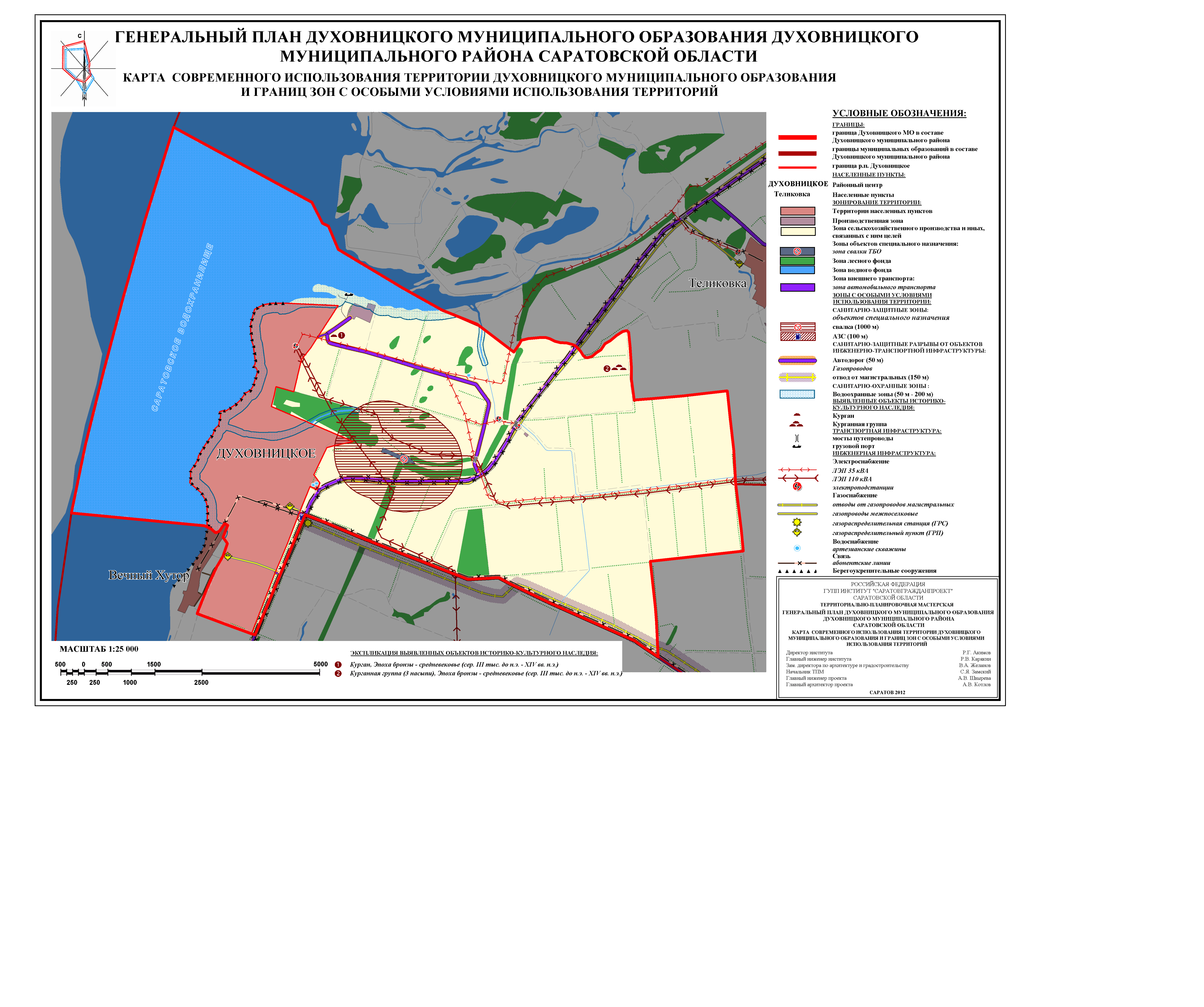Click the forest fund green swatch
Viewport: 1204px width, 1007px height.
point(797,261)
